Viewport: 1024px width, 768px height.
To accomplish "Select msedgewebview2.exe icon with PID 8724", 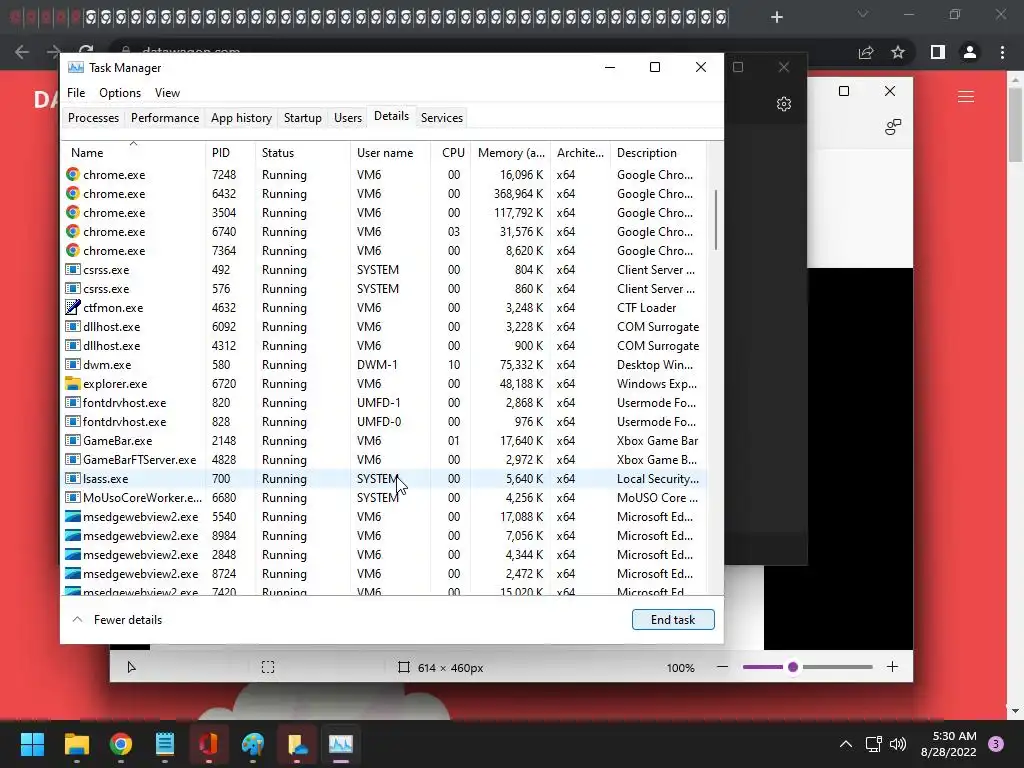I will click(72, 573).
